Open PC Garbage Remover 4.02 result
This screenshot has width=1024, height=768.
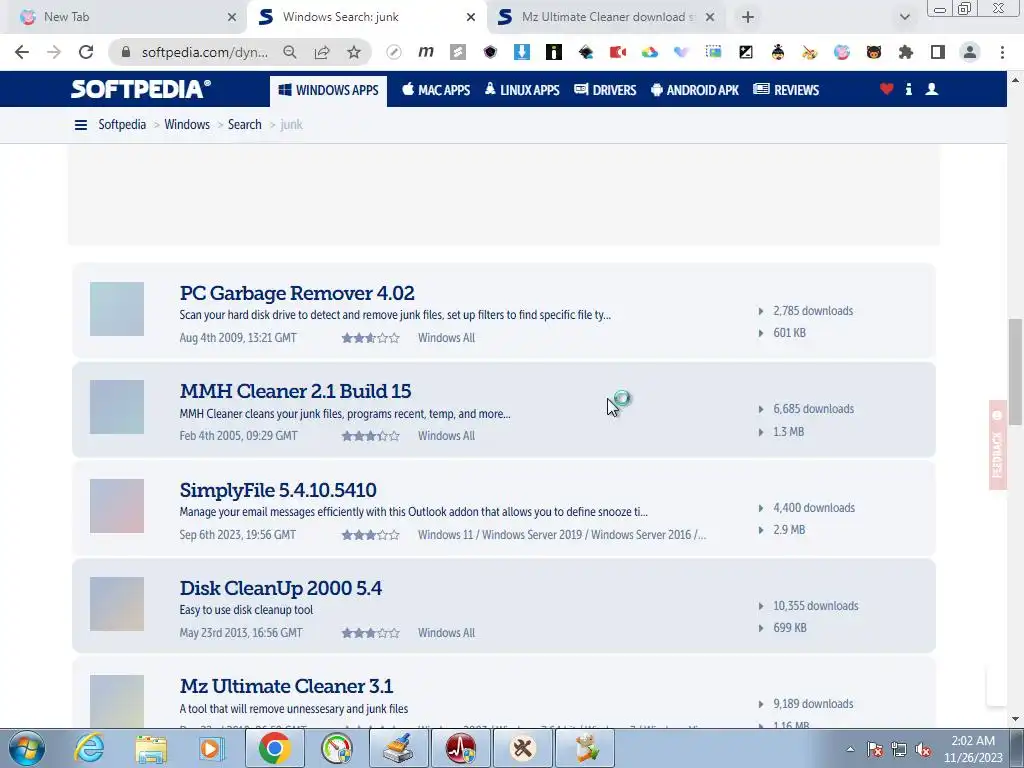297,293
